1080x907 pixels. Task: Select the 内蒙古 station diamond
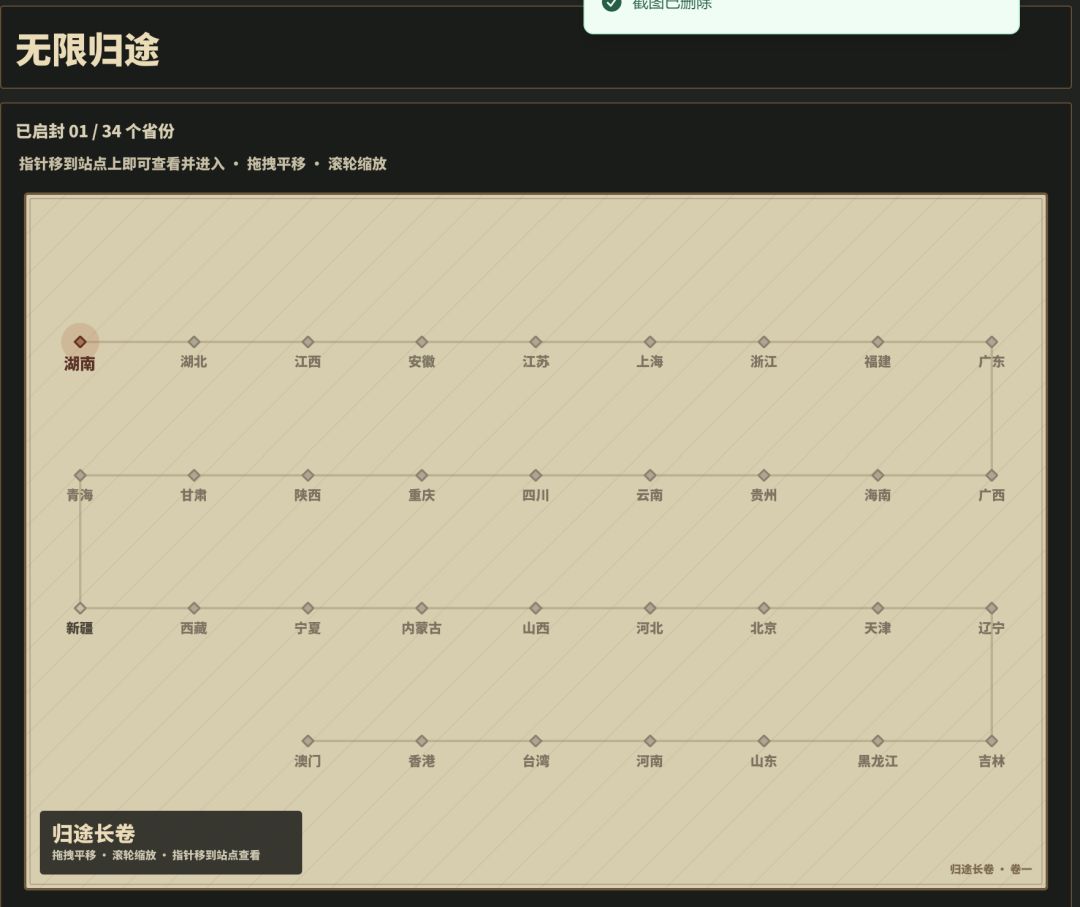tap(422, 608)
